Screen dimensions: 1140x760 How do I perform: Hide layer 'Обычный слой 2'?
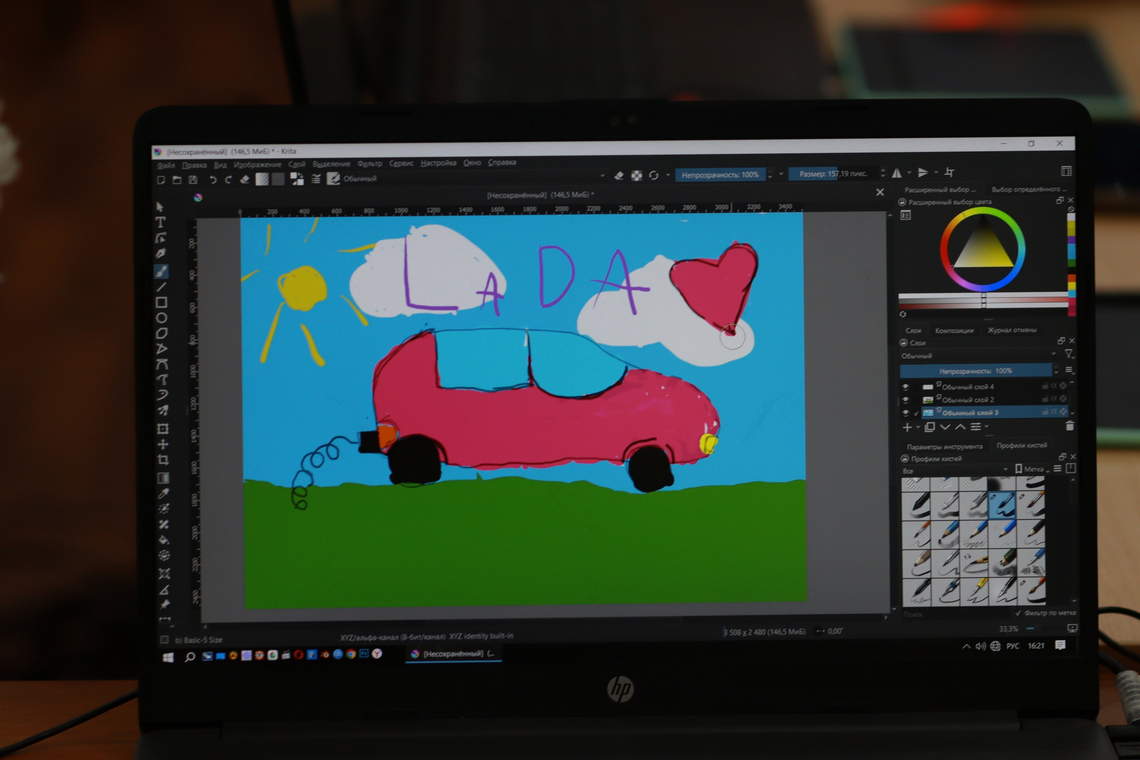pos(905,400)
